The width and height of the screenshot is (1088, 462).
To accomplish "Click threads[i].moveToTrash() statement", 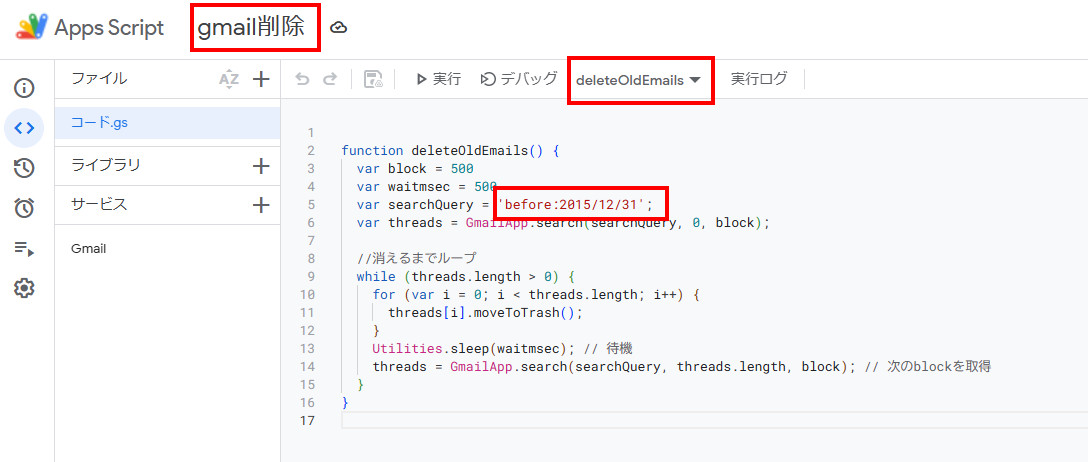I will [x=485, y=313].
